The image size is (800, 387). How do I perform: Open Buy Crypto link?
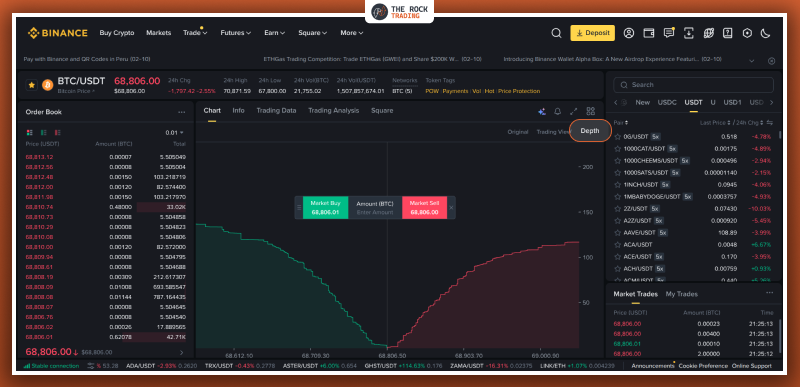[117, 33]
